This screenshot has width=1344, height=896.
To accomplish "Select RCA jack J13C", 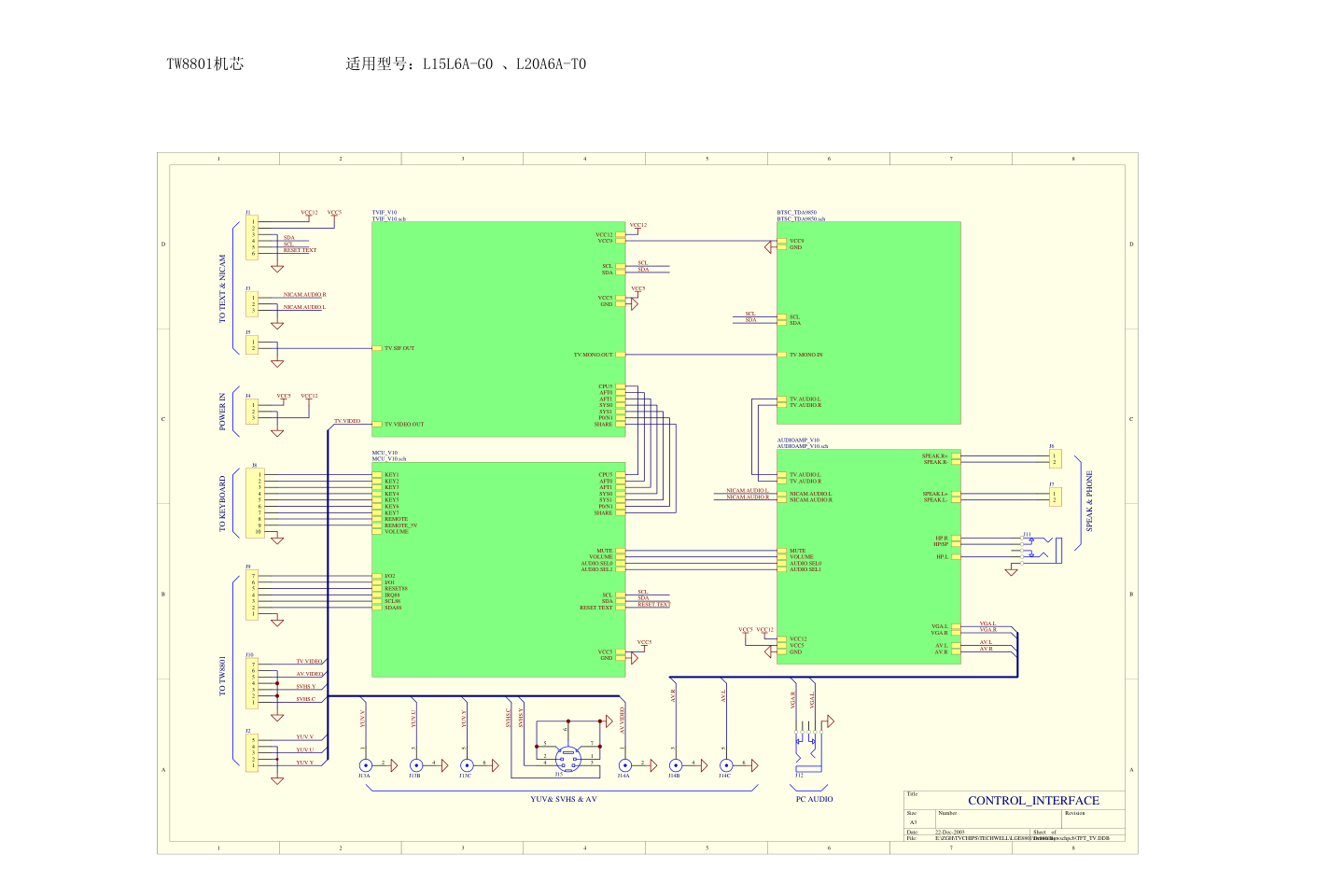I will tap(466, 764).
